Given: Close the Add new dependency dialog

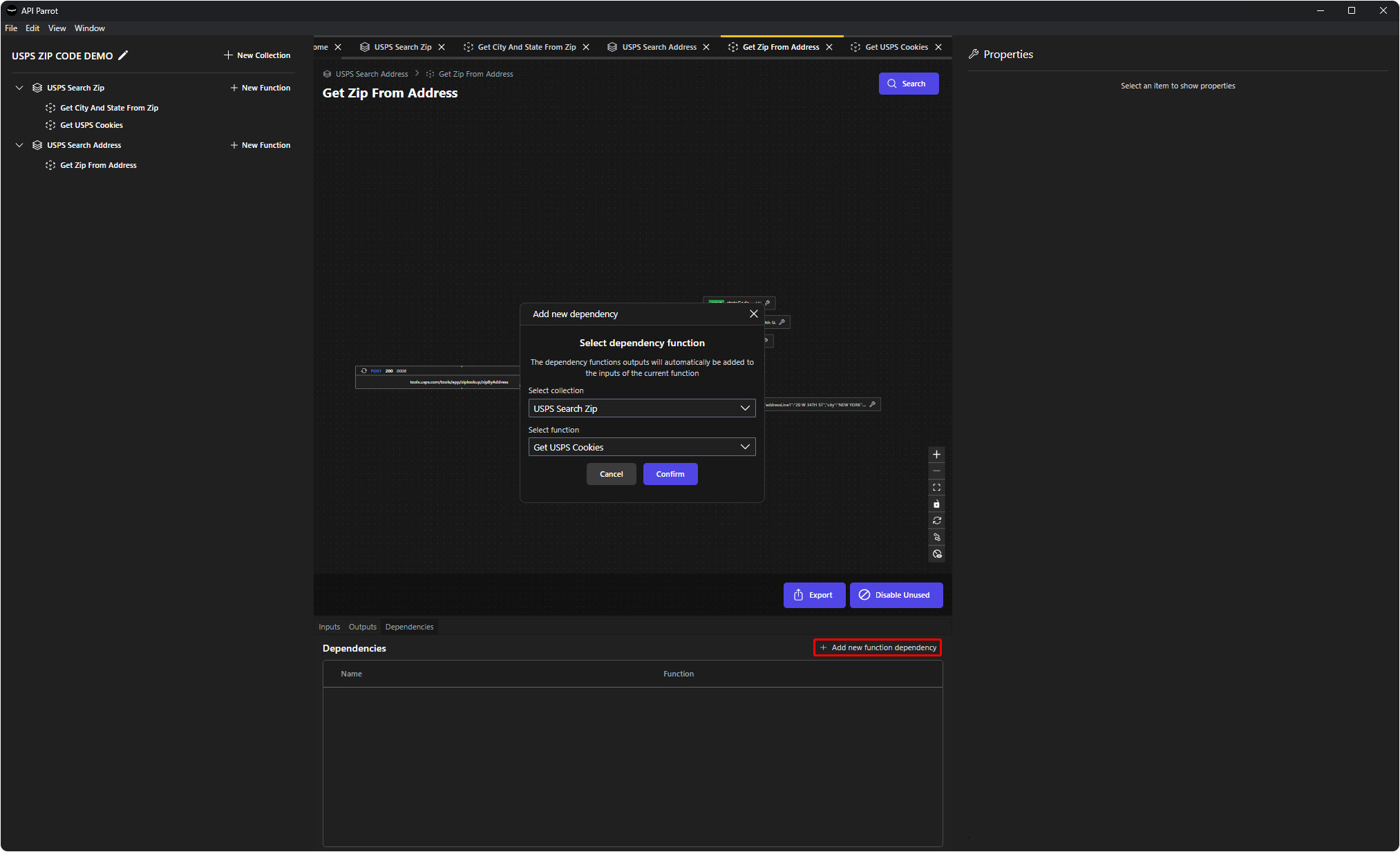Looking at the screenshot, I should pos(753,314).
